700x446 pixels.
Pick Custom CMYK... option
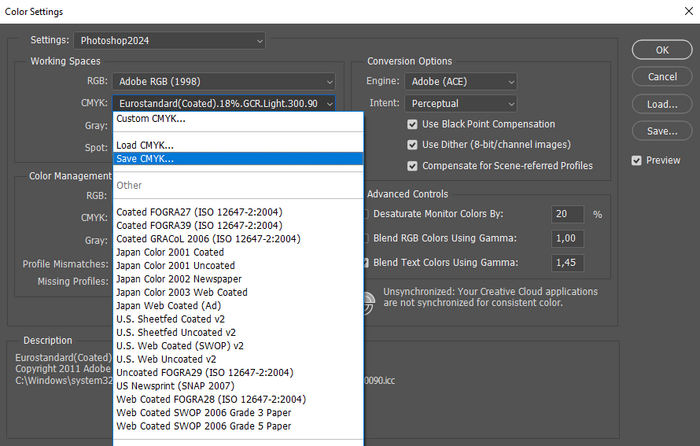point(151,119)
